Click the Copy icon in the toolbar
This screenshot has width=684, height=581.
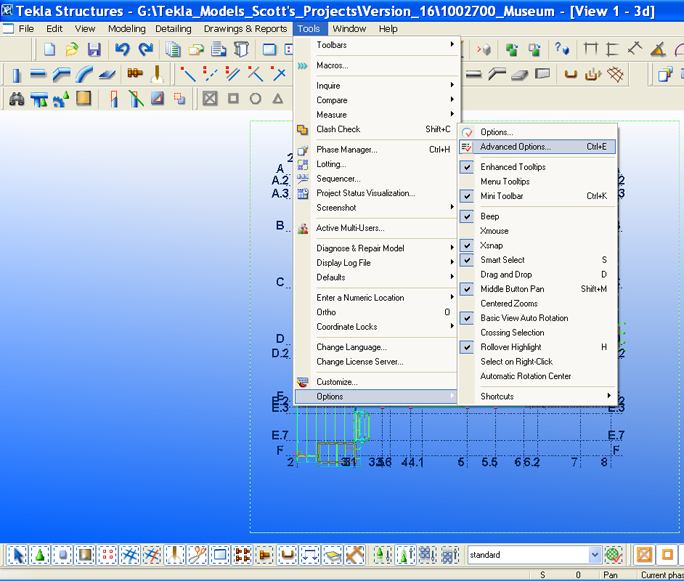pyautogui.click(x=173, y=49)
